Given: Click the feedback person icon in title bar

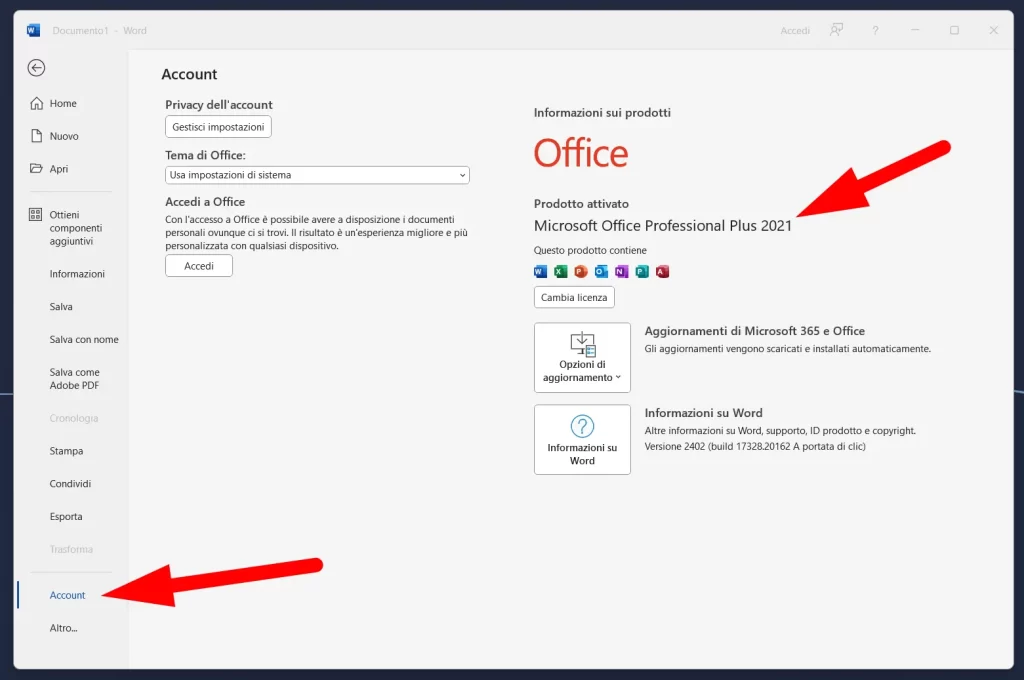Looking at the screenshot, I should (x=836, y=30).
